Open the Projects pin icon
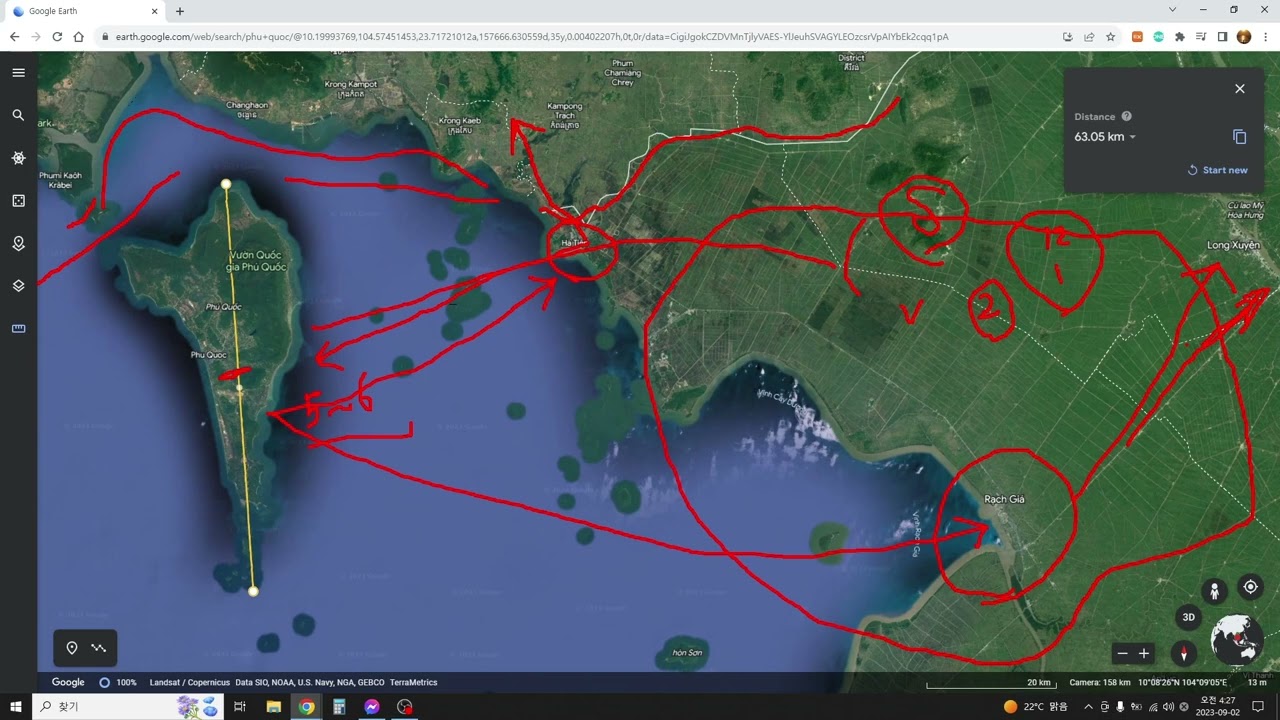Image resolution: width=1280 pixels, height=720 pixels. tap(18, 243)
